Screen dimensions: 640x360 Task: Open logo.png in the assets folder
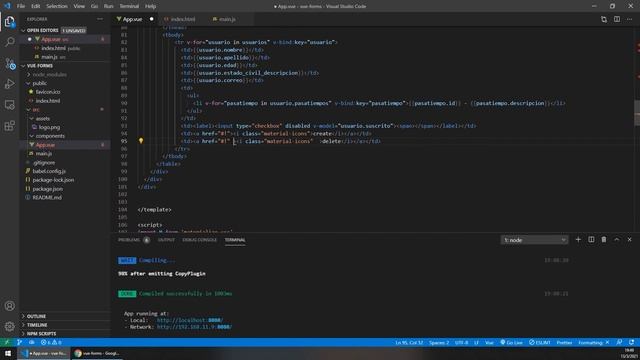coord(49,127)
